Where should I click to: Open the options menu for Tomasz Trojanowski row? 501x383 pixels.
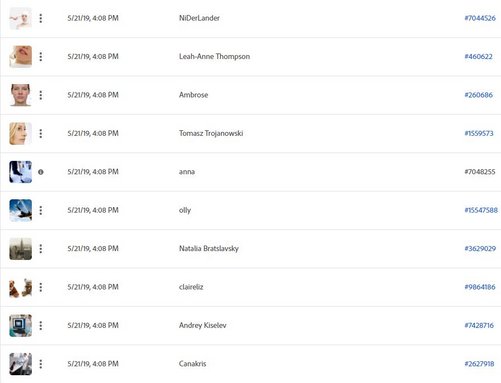click(41, 134)
